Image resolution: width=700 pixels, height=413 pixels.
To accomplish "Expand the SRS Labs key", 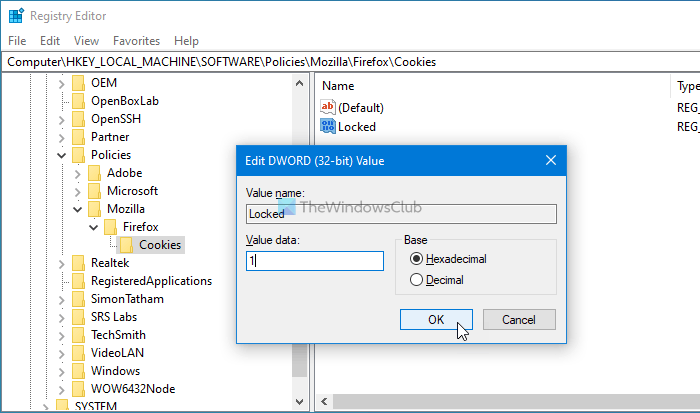I will click(x=62, y=317).
